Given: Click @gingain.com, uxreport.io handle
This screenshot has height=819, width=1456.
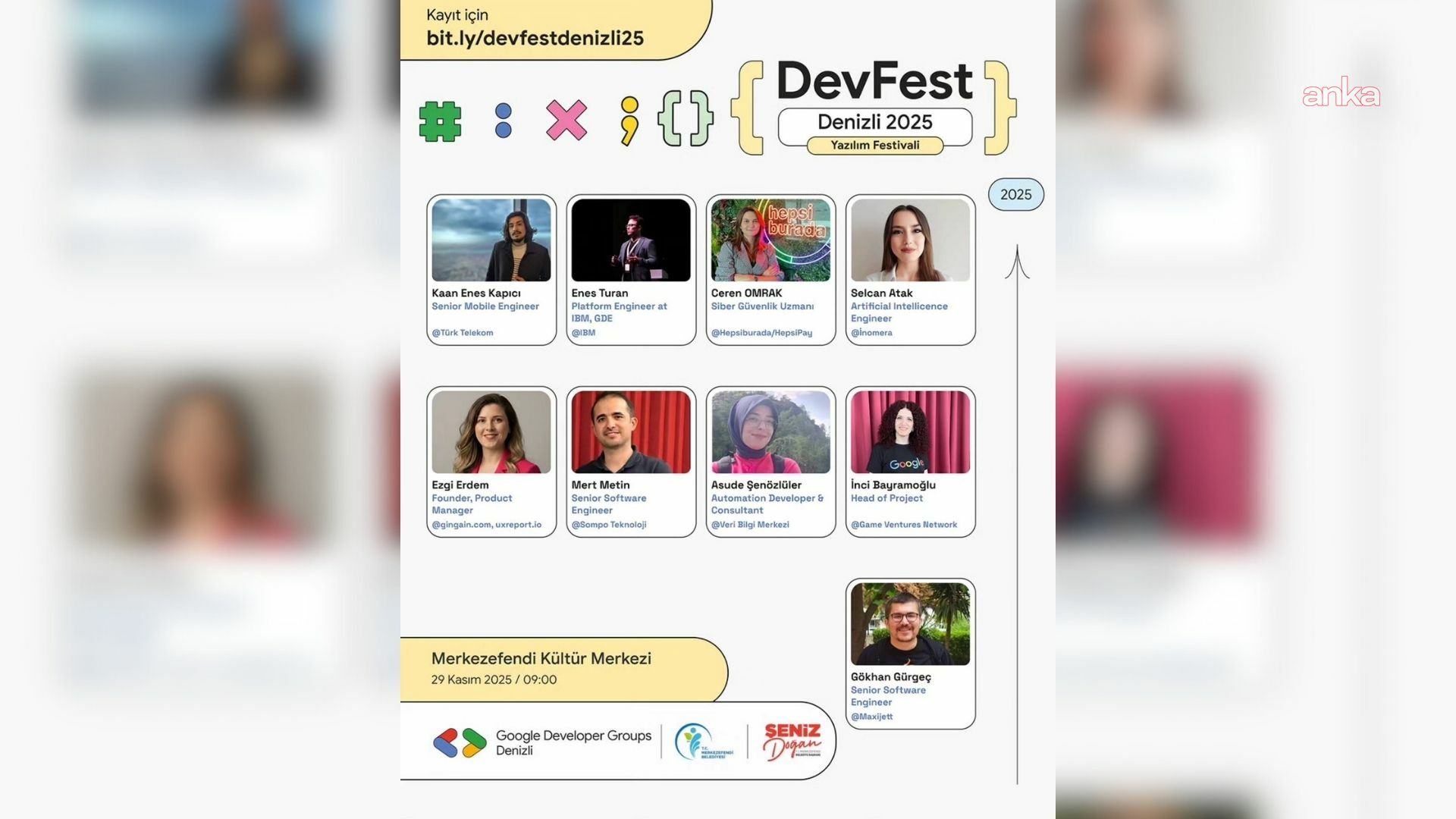Looking at the screenshot, I should click(x=487, y=525).
